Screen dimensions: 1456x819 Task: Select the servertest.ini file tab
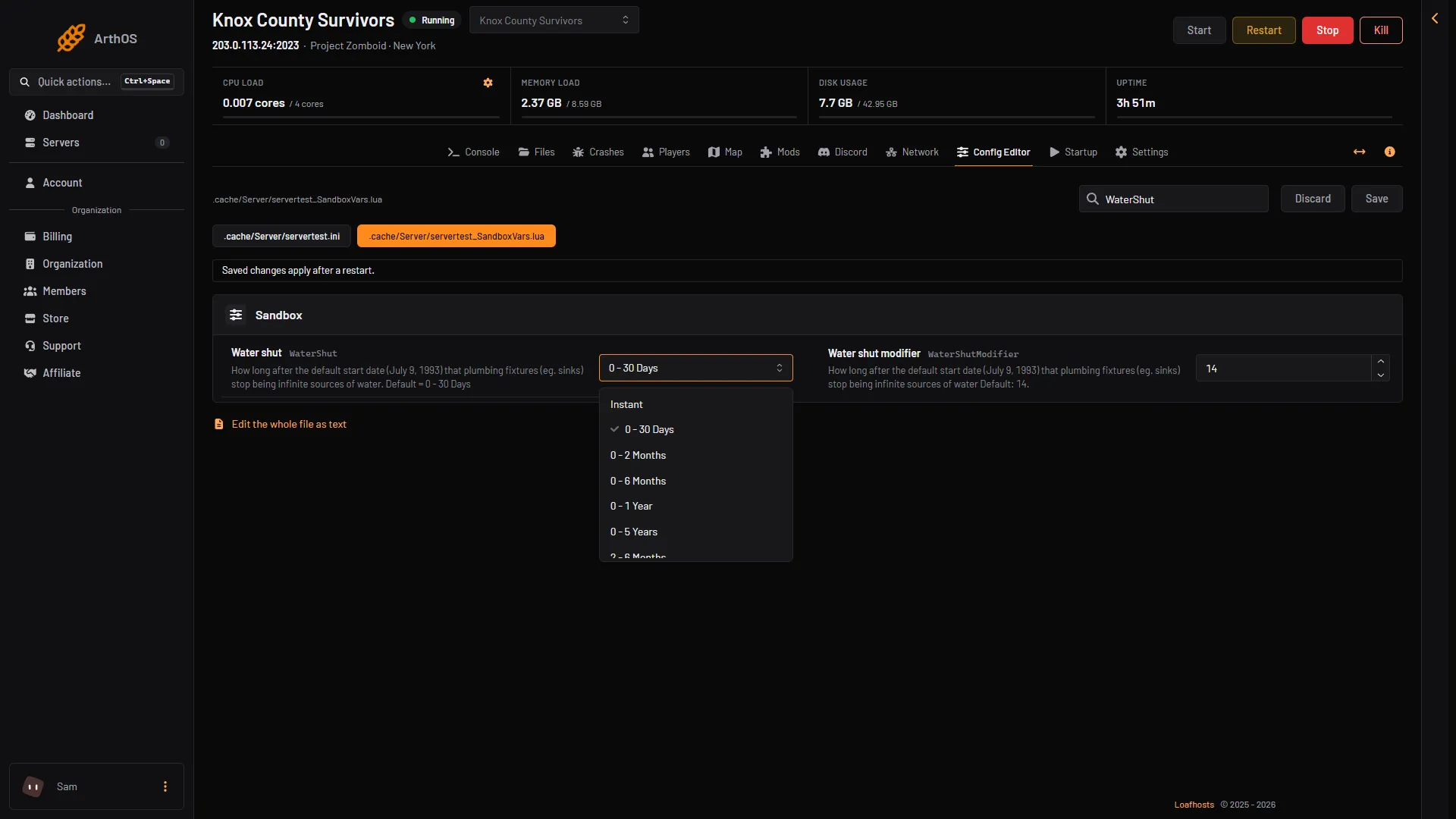pyautogui.click(x=281, y=237)
